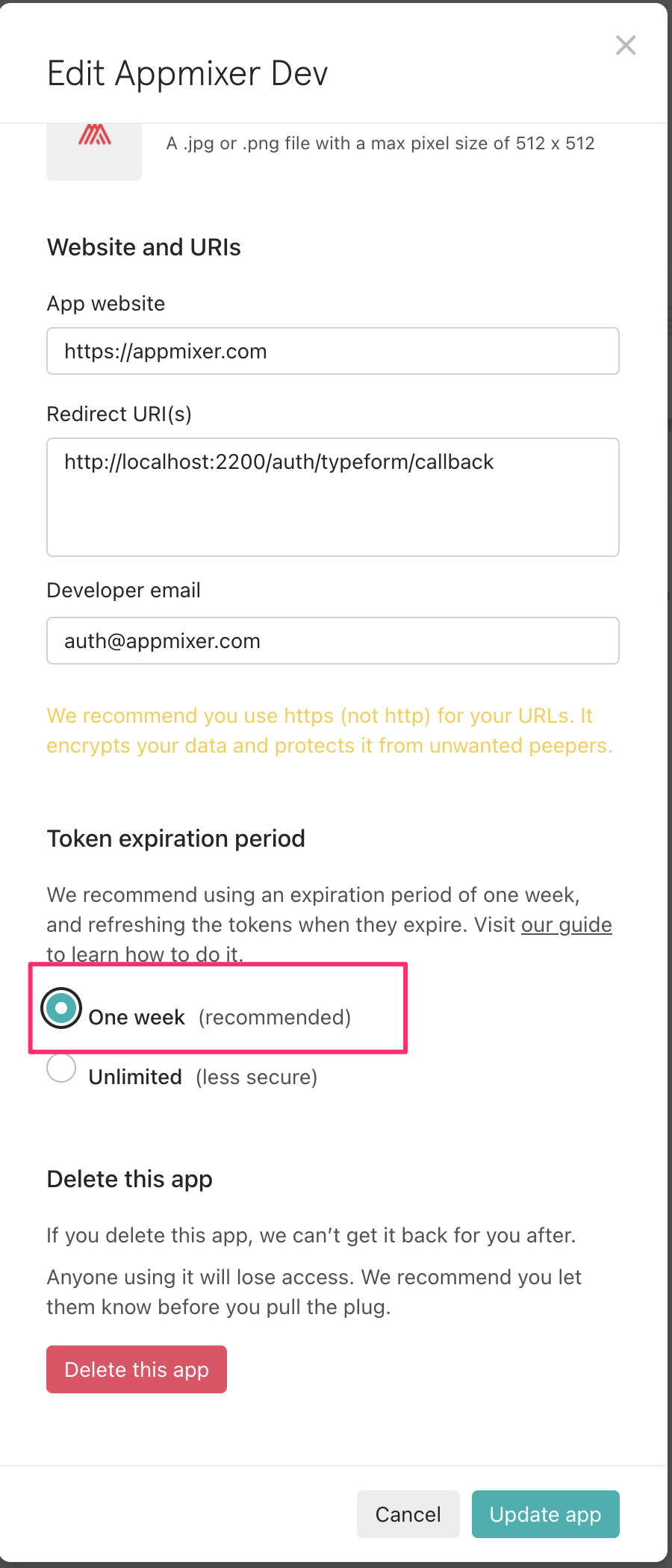Click the yellow https recommendation warning text
Viewport: 672px width, 1568px height.
pos(329,731)
